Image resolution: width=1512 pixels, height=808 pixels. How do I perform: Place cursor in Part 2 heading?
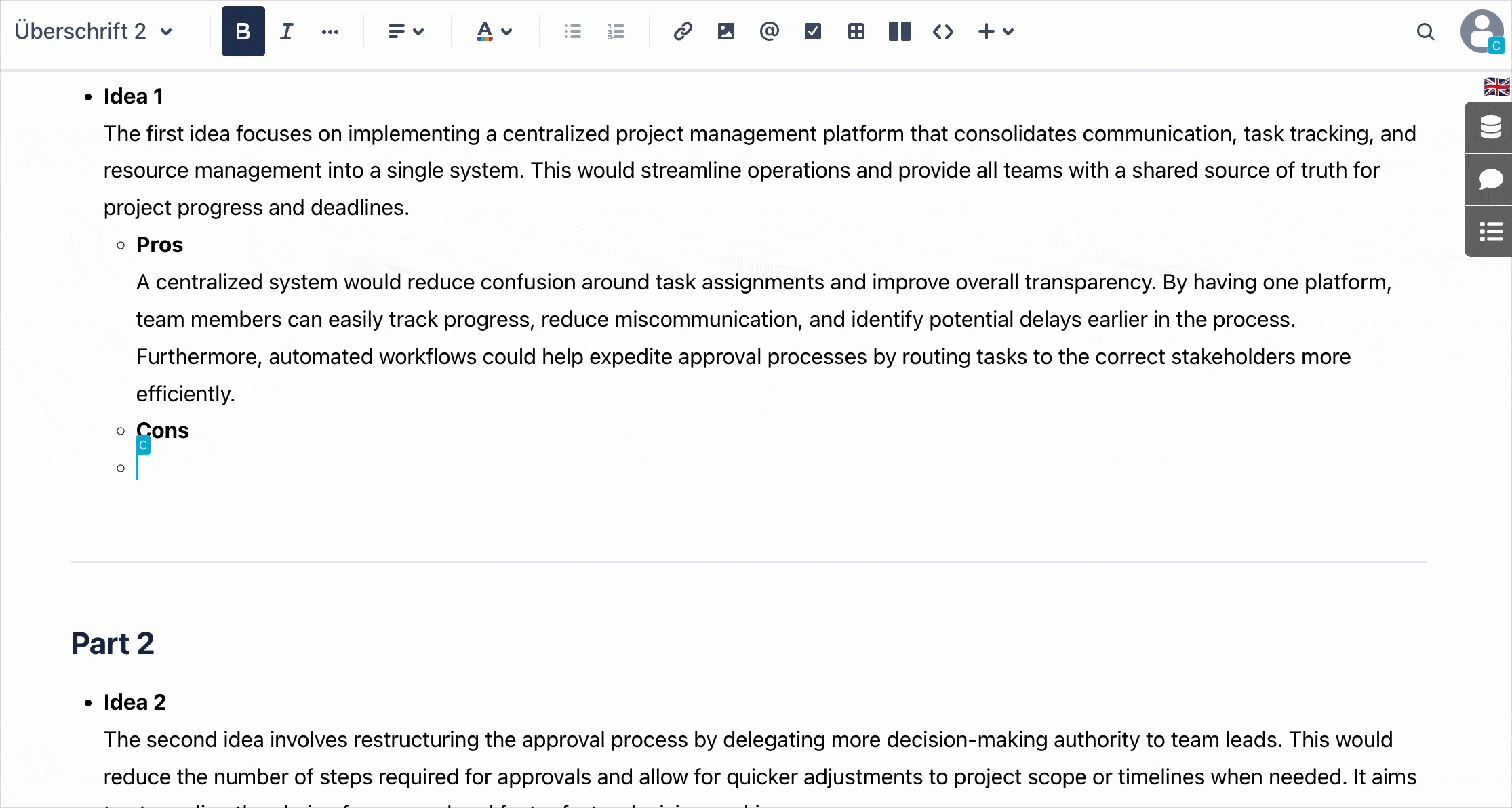click(x=113, y=643)
